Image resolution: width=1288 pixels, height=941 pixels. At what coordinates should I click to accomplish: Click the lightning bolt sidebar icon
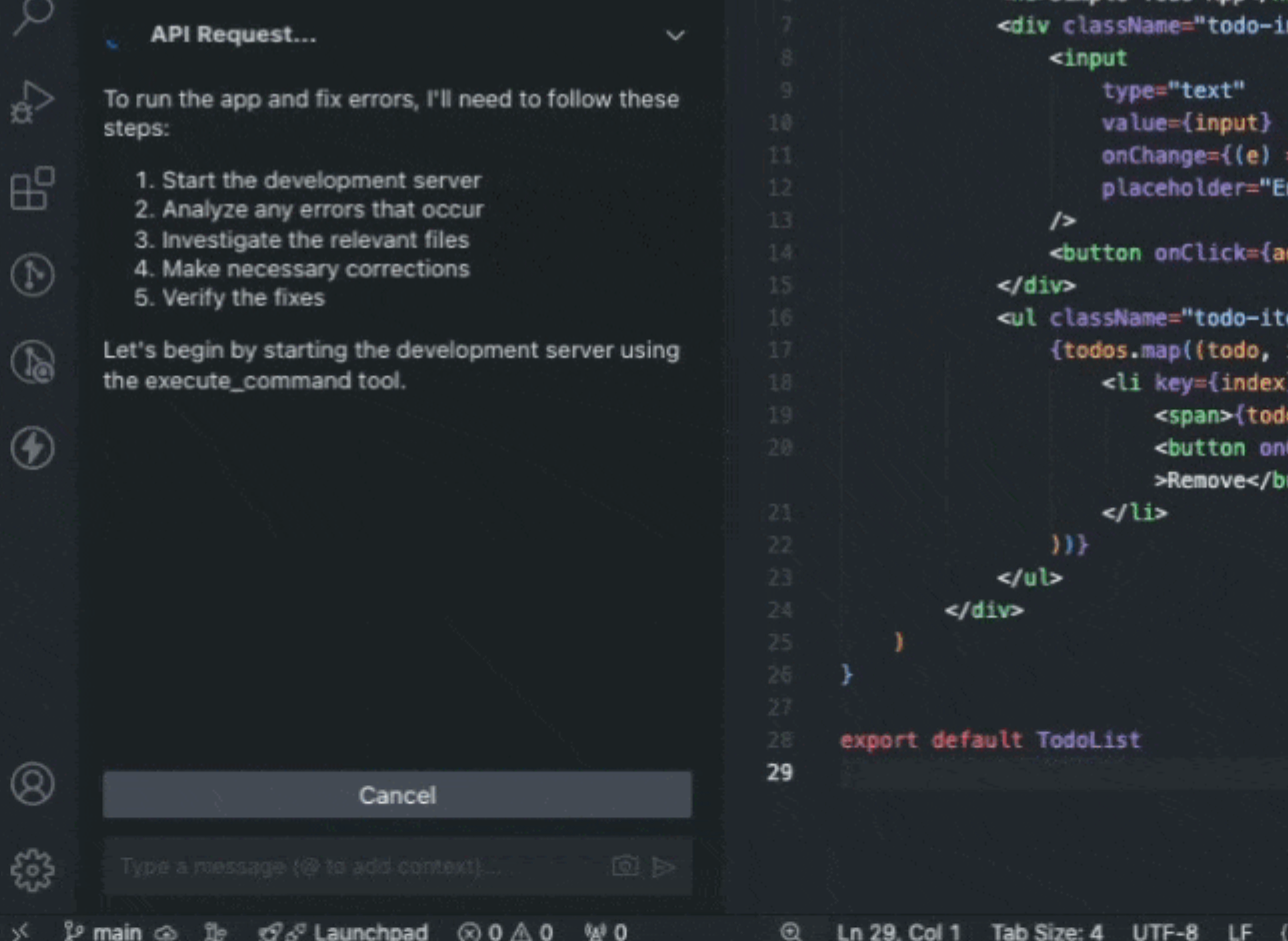32,448
